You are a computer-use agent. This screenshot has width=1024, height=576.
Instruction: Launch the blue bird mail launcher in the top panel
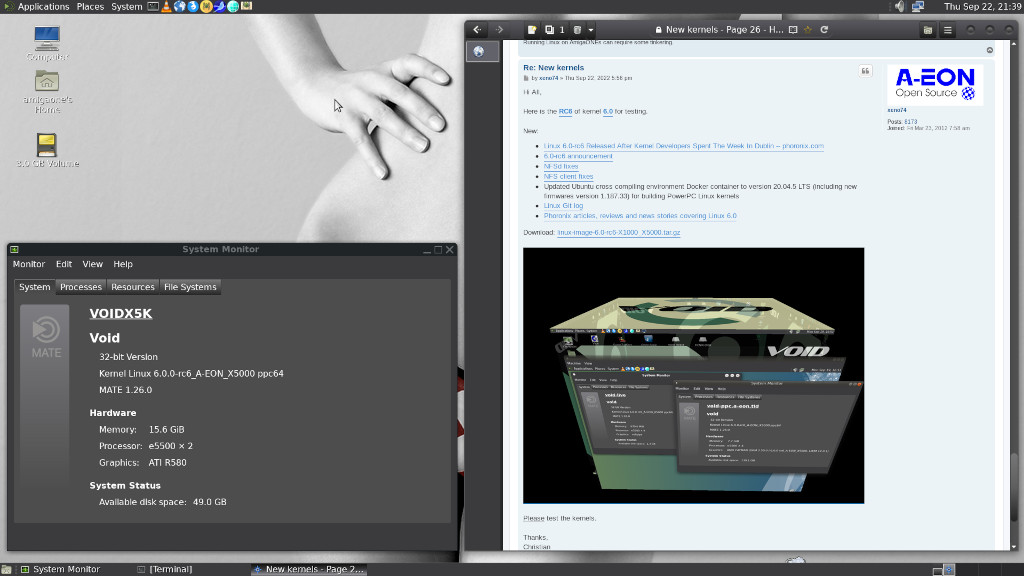219,7
